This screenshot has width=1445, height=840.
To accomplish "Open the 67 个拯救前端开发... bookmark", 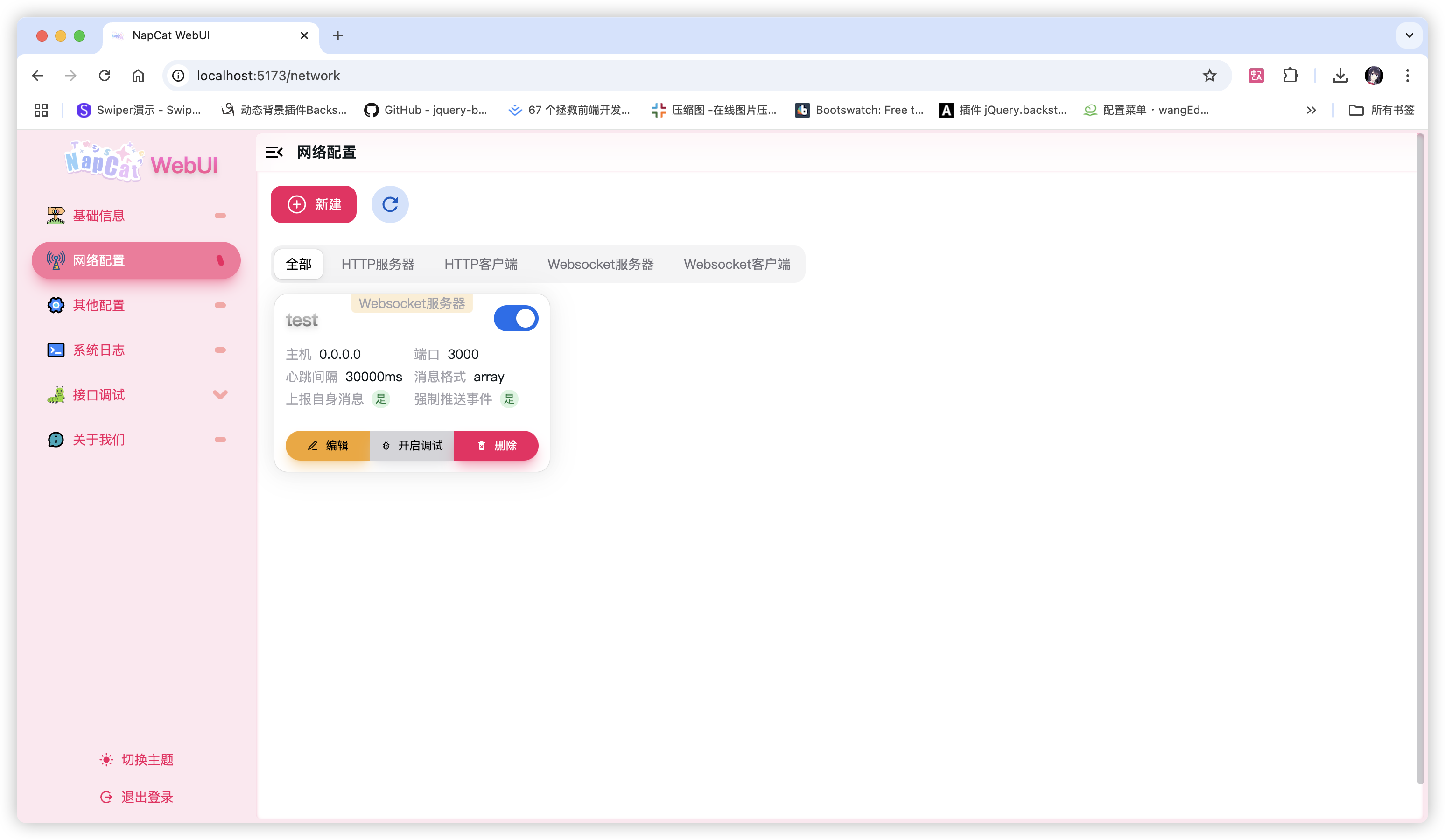I will 569,110.
